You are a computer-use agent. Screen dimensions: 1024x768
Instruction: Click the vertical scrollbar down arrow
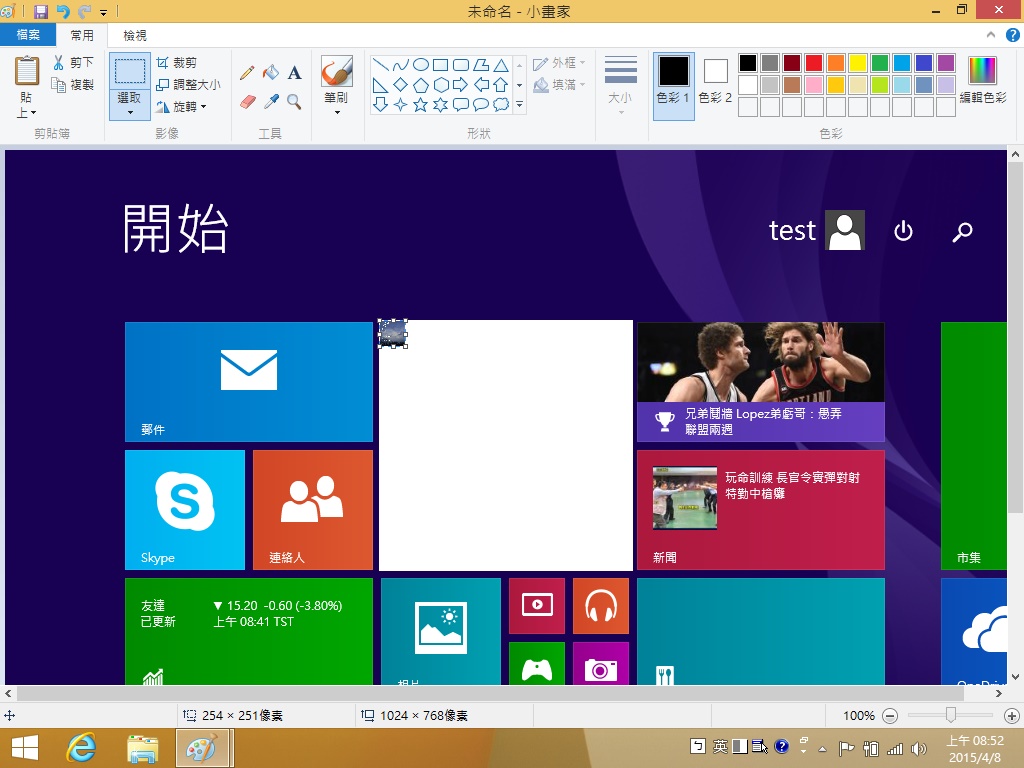pos(1015,678)
